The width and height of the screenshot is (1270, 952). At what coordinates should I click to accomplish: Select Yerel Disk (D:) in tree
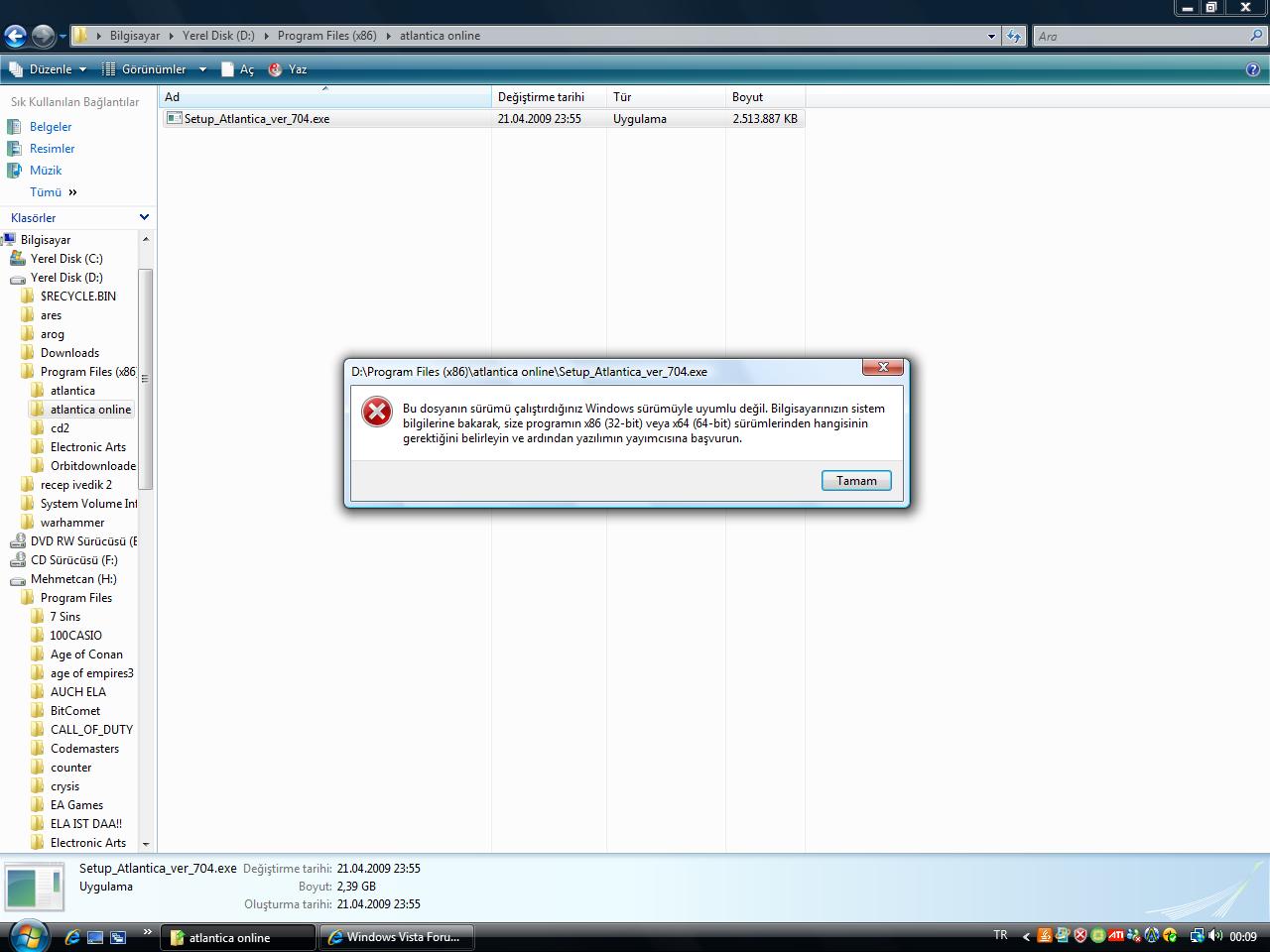(66, 278)
